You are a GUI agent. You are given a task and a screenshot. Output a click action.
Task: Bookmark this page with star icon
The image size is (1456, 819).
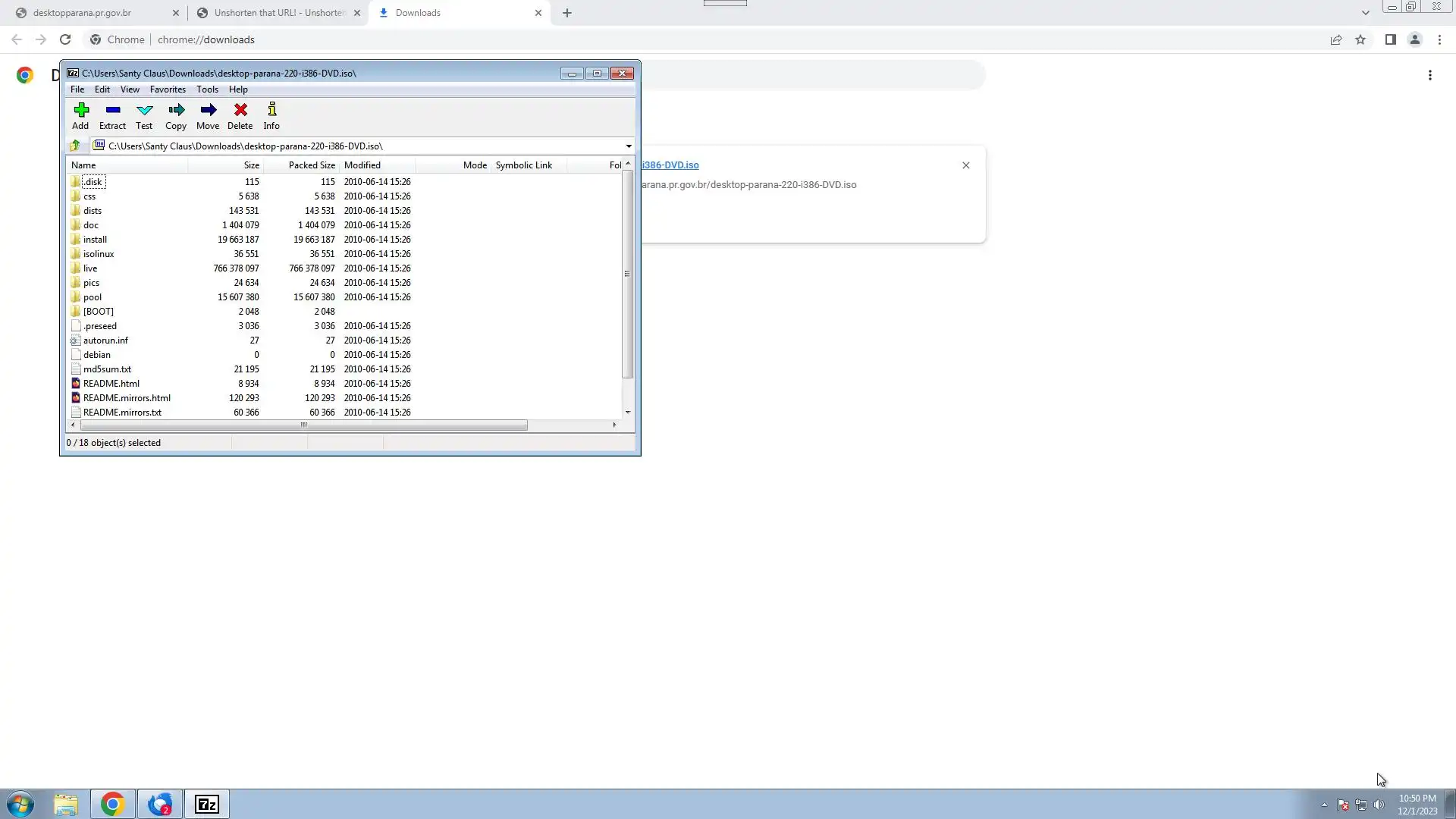(1360, 40)
